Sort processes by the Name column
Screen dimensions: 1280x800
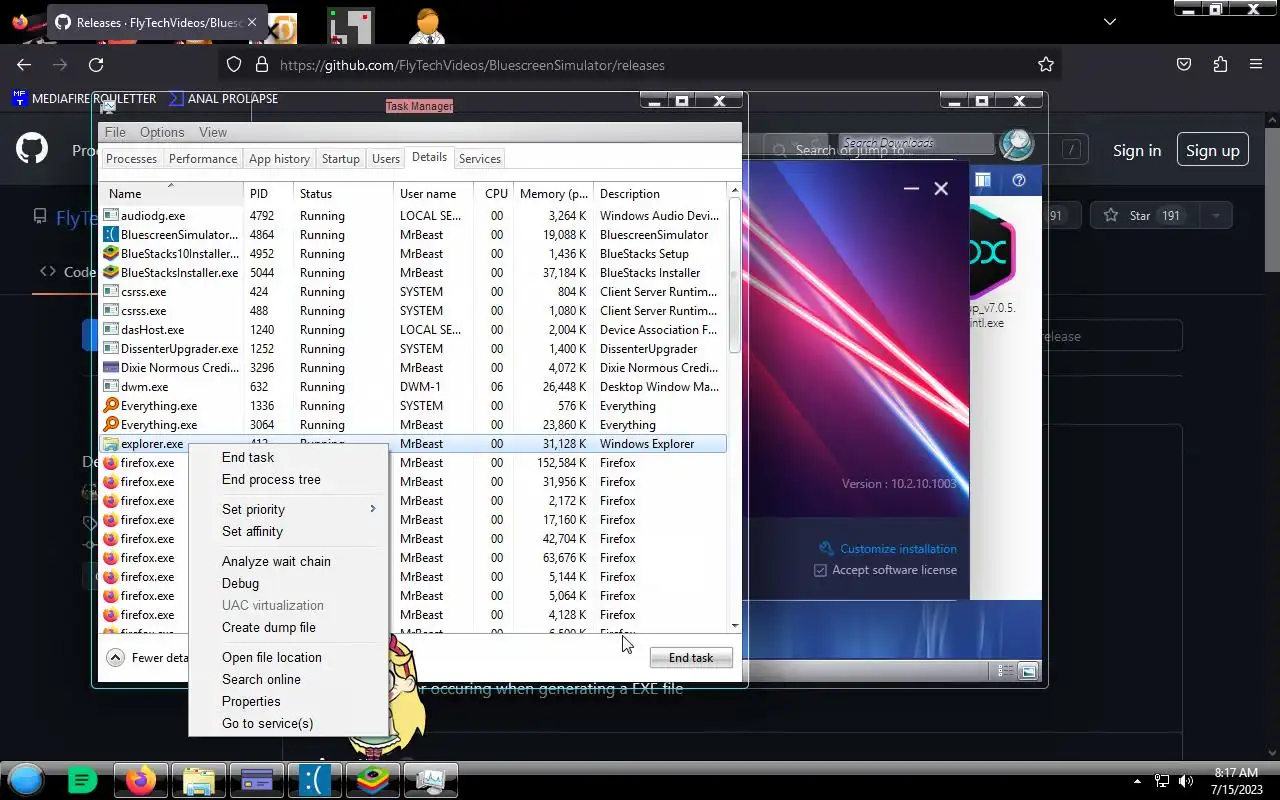click(x=171, y=193)
